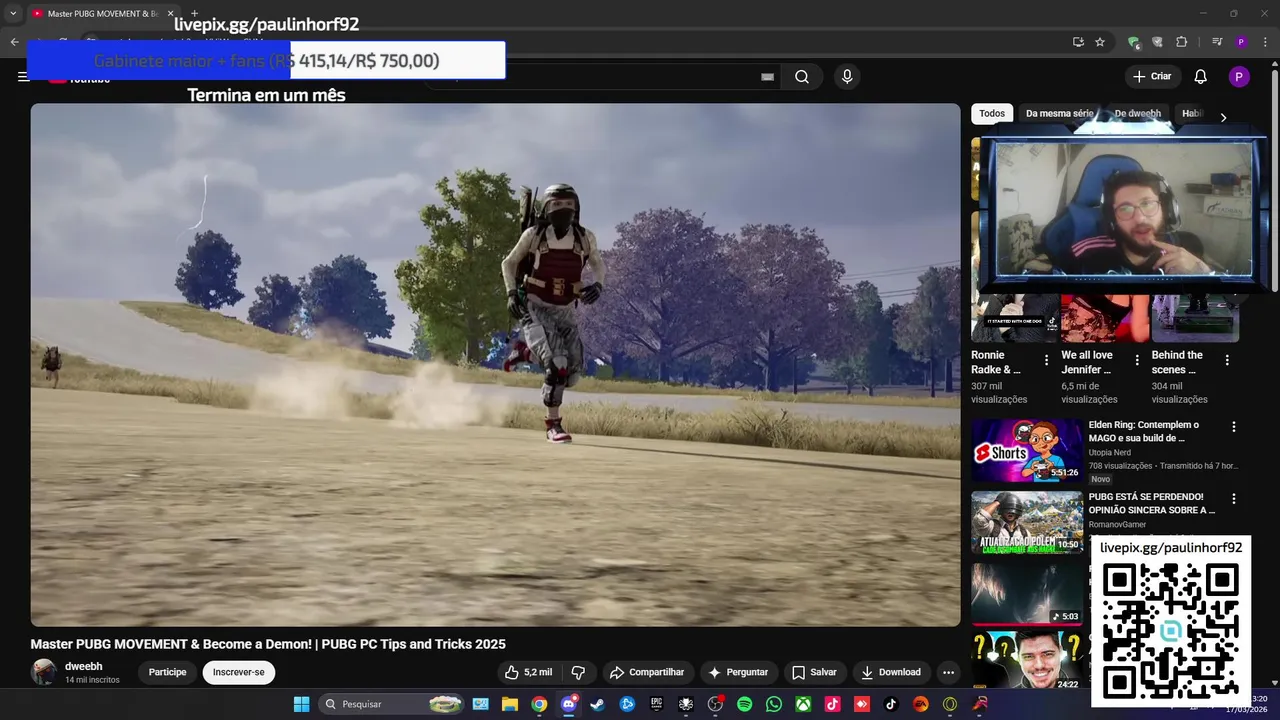Start voice search with the microphone icon

click(847, 77)
